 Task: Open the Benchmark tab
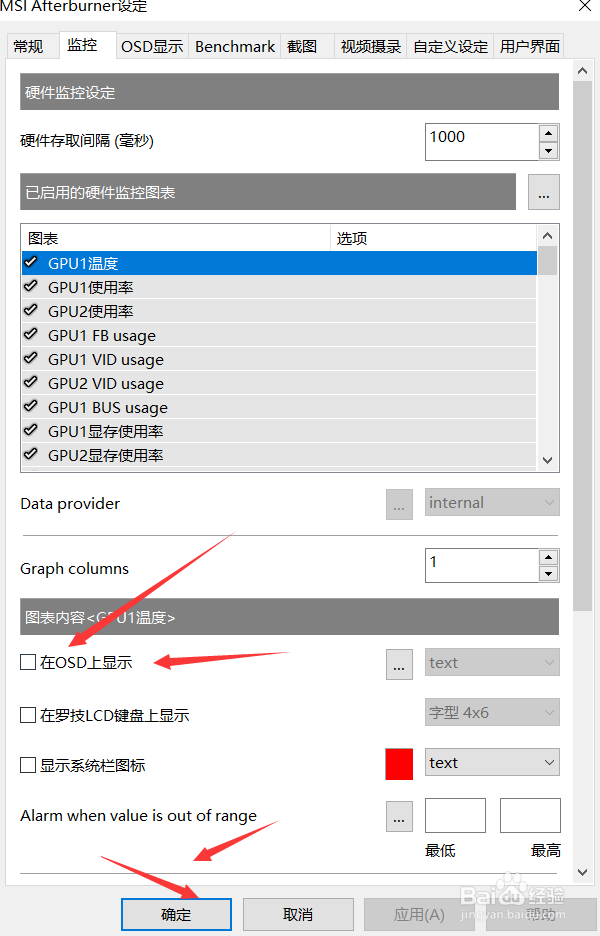tap(235, 47)
